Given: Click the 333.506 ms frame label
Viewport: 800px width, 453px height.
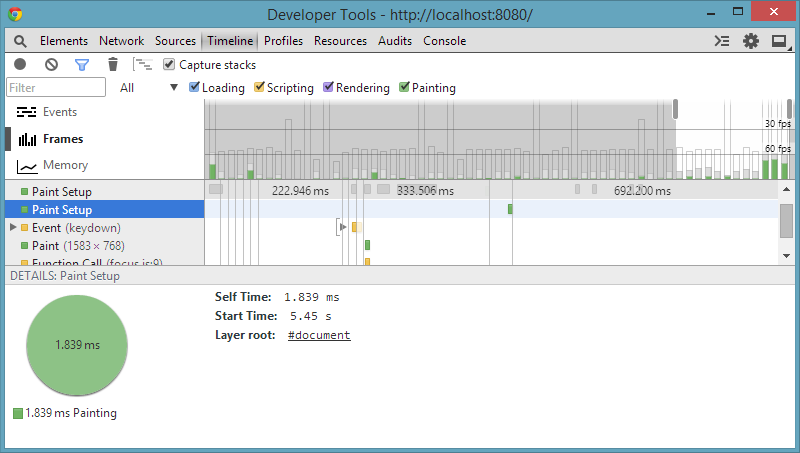Looking at the screenshot, I should tap(426, 191).
